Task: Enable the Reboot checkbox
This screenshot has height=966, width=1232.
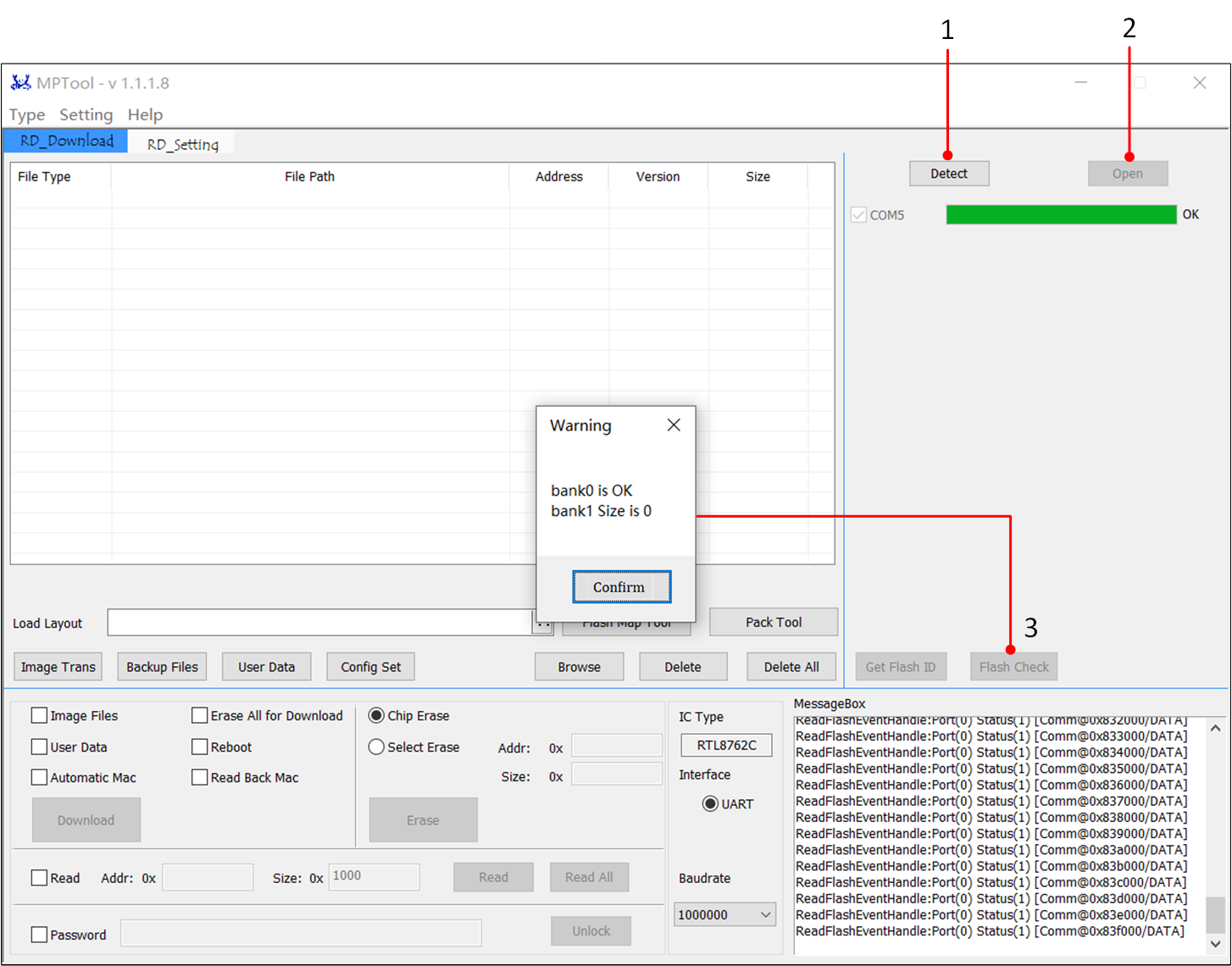Action: click(200, 747)
